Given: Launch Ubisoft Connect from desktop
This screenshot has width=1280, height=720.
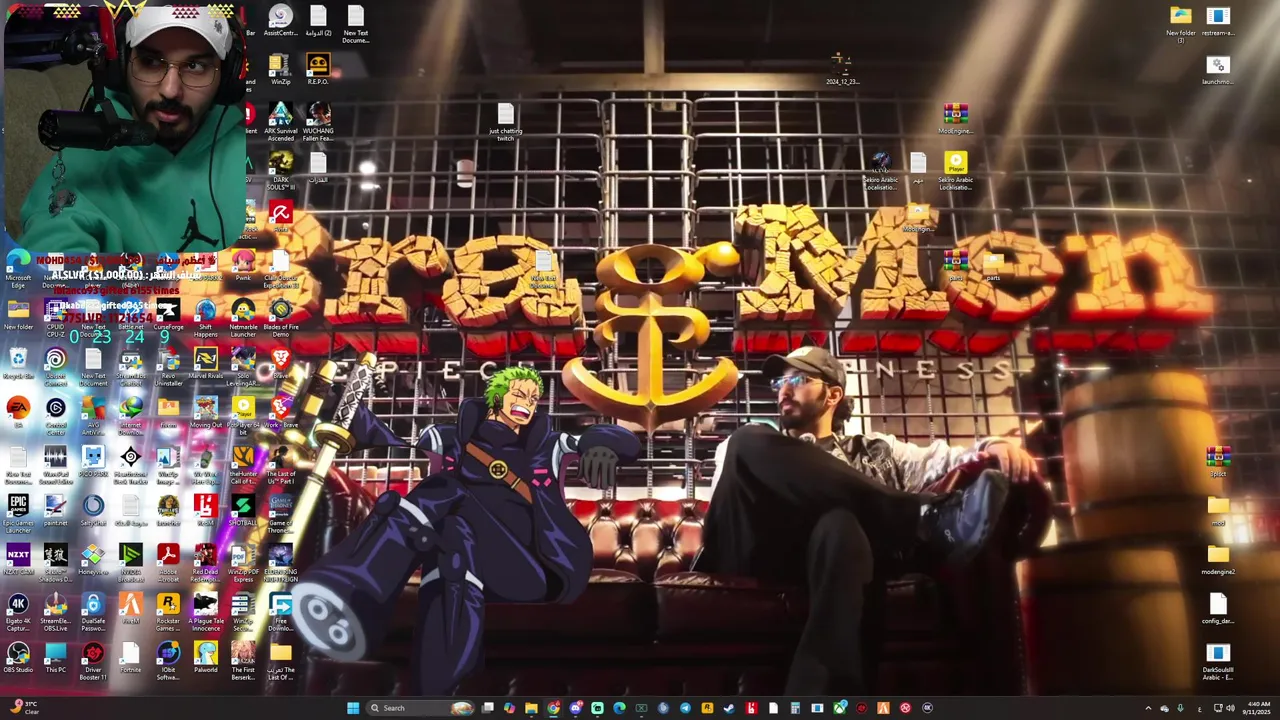Looking at the screenshot, I should pyautogui.click(x=55, y=366).
